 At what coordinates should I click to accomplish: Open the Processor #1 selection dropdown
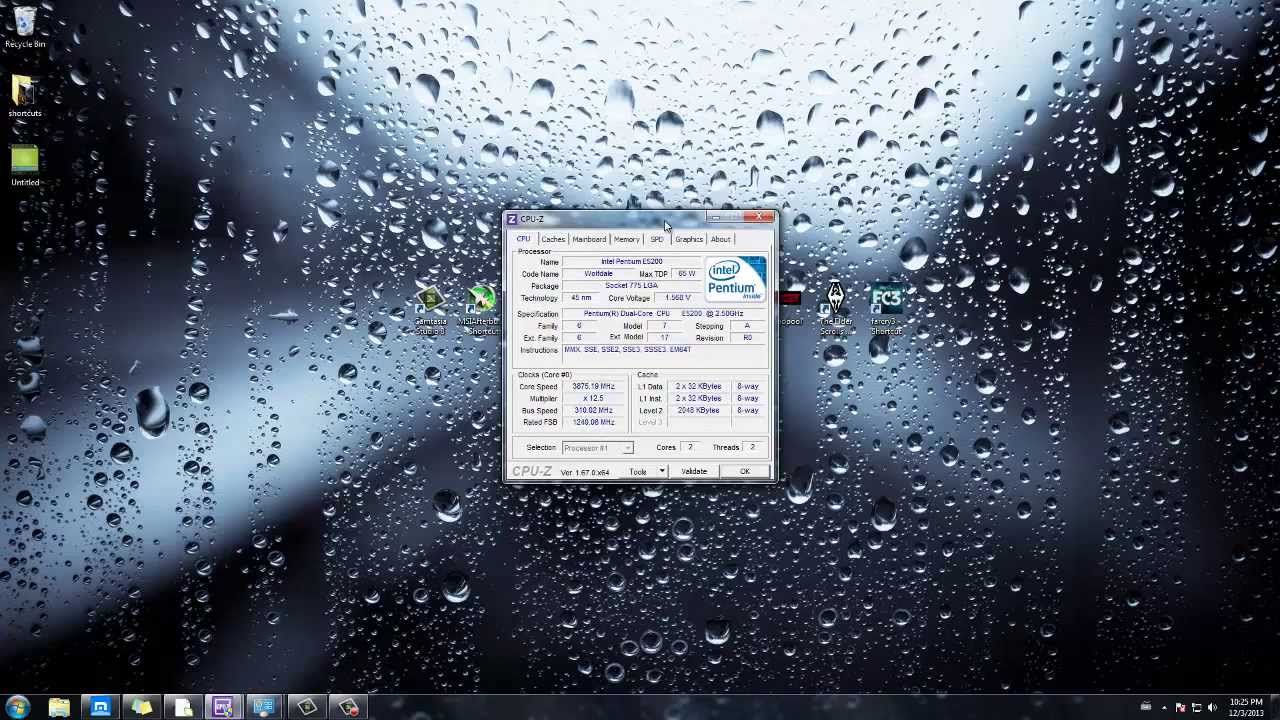pyautogui.click(x=597, y=448)
